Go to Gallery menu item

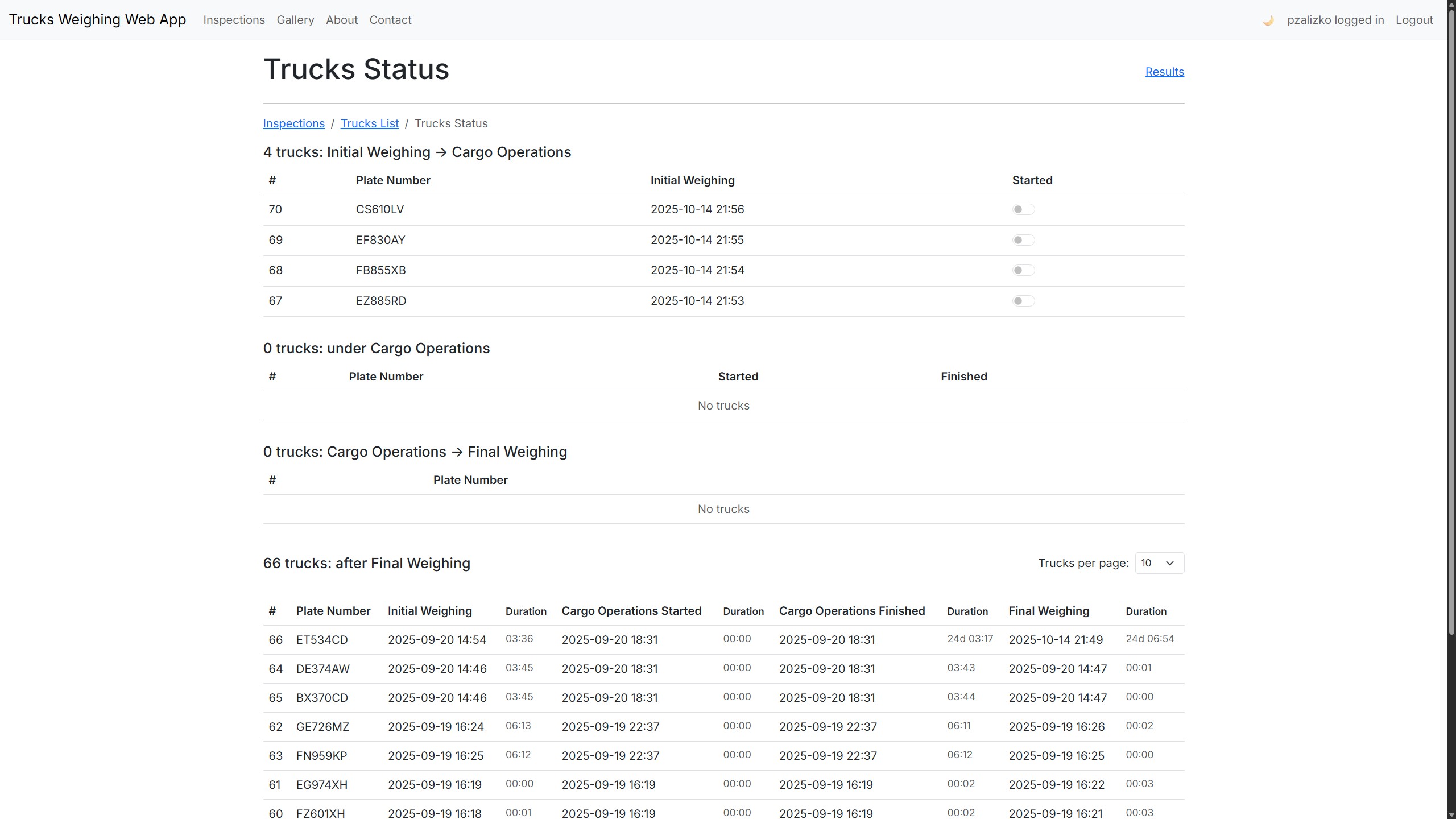tap(295, 20)
